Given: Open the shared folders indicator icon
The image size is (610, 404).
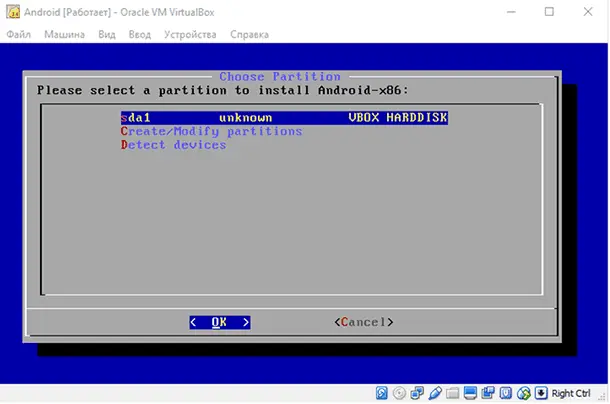Looking at the screenshot, I should (451, 391).
